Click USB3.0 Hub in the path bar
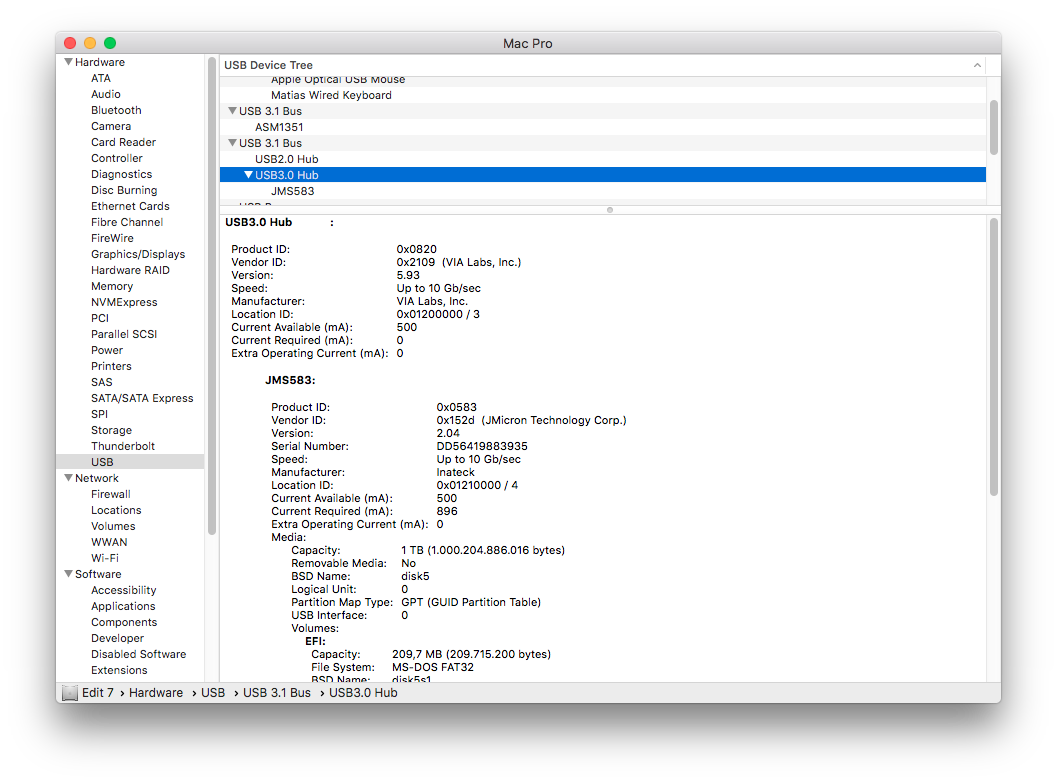 [363, 693]
